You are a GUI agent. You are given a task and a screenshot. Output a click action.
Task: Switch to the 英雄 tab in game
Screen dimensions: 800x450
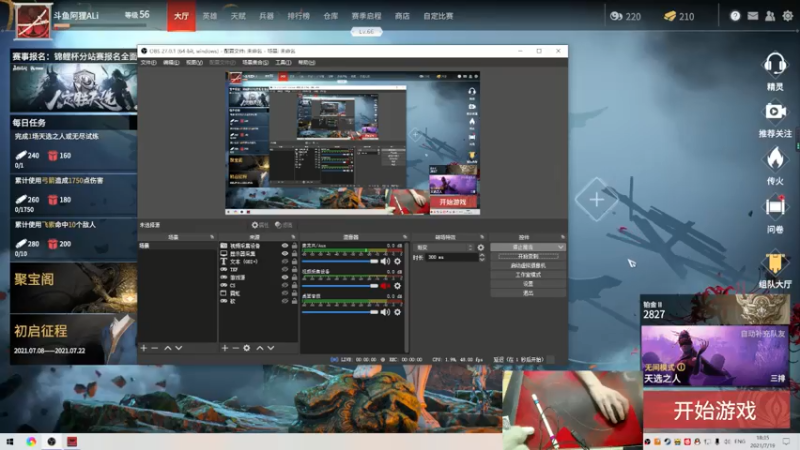tap(210, 16)
